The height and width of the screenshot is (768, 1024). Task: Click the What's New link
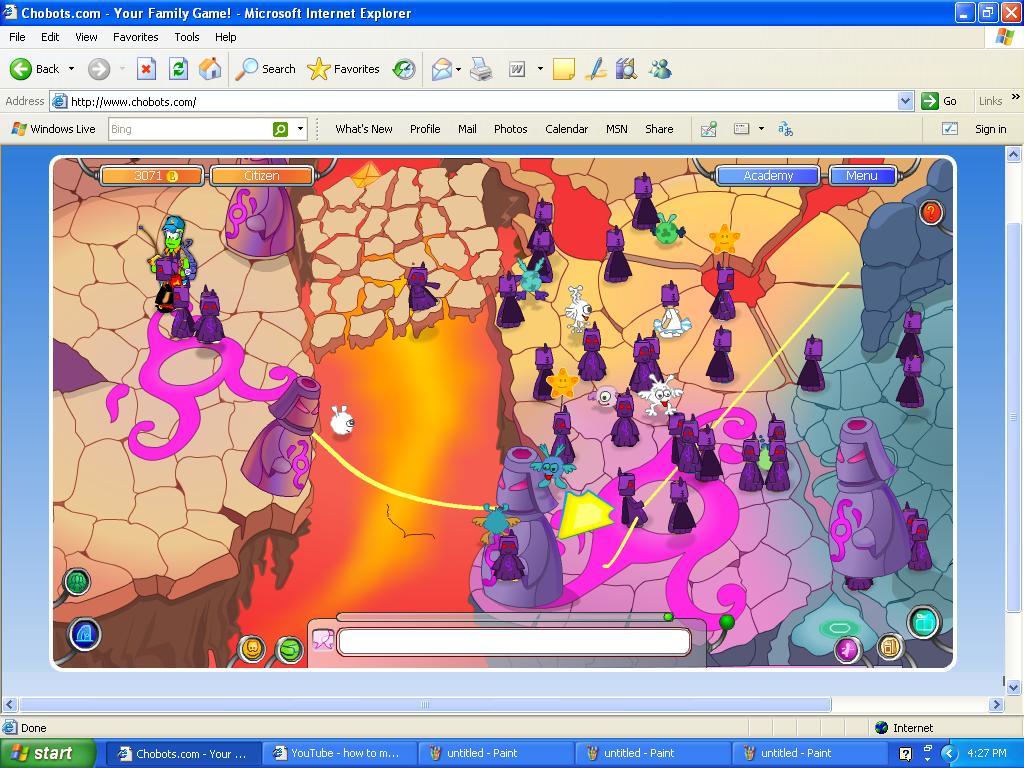click(364, 129)
